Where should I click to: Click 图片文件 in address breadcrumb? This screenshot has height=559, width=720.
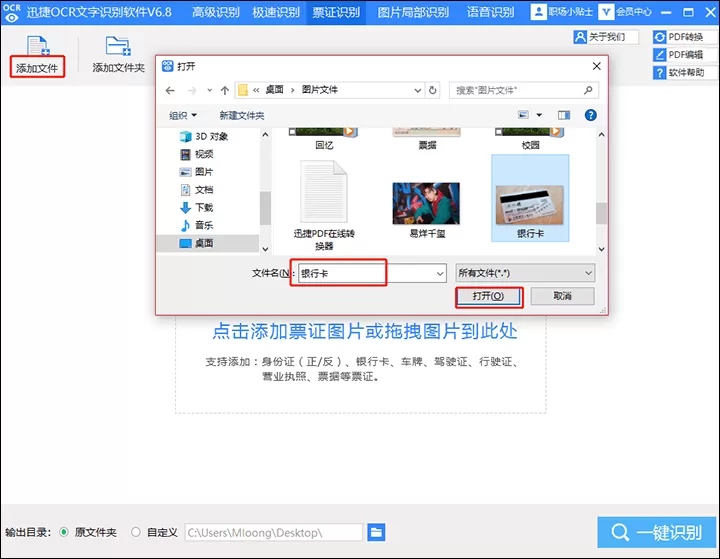[319, 90]
